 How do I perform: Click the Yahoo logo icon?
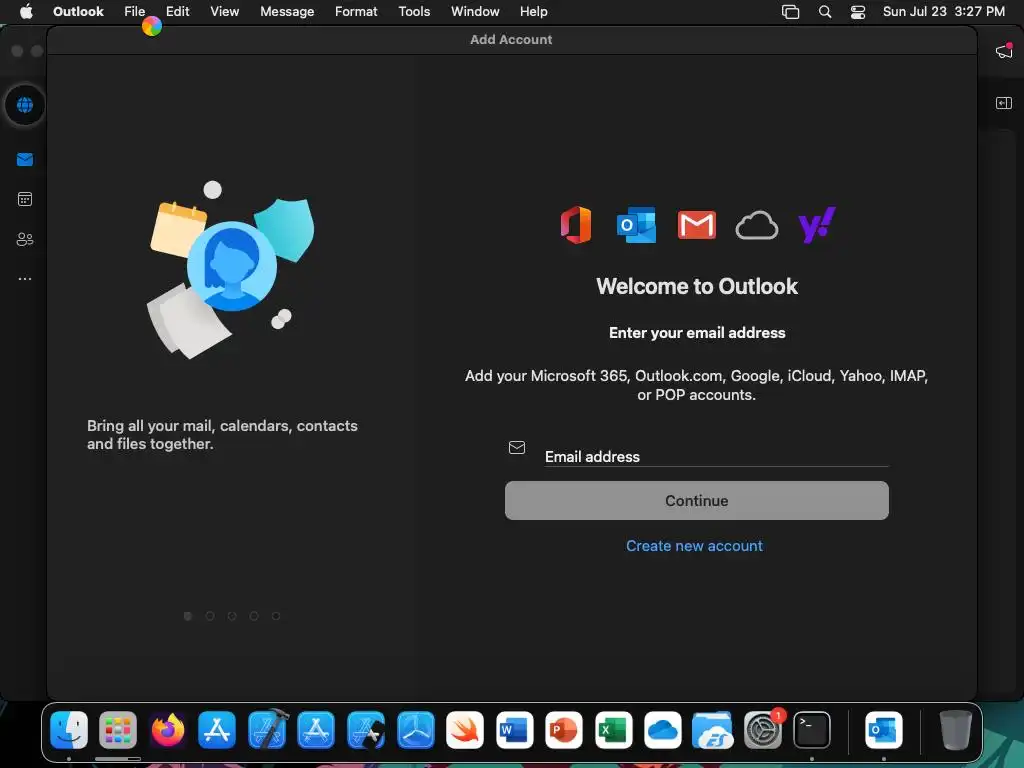click(817, 225)
